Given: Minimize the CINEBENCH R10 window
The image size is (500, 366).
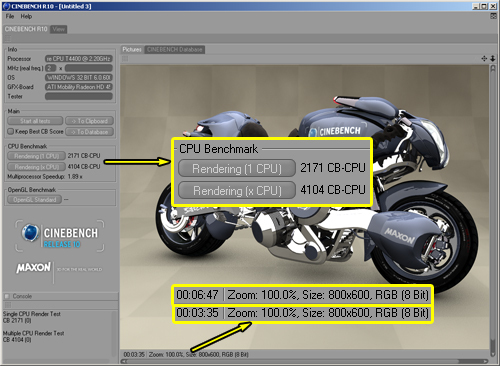Looking at the screenshot, I should pyautogui.click(x=476, y=6).
